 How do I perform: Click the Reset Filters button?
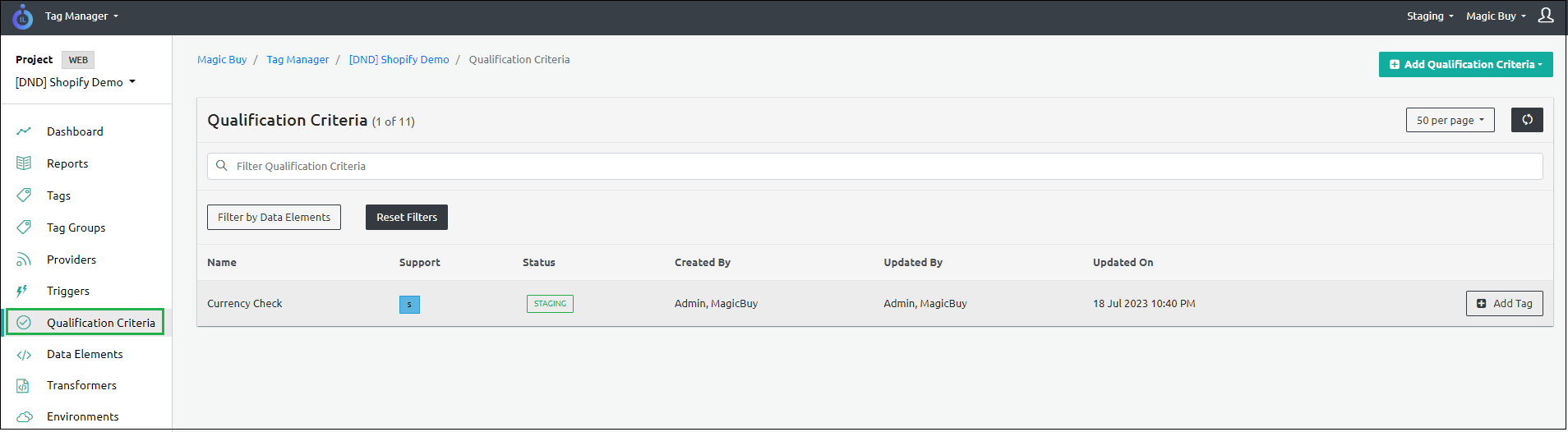click(x=407, y=218)
